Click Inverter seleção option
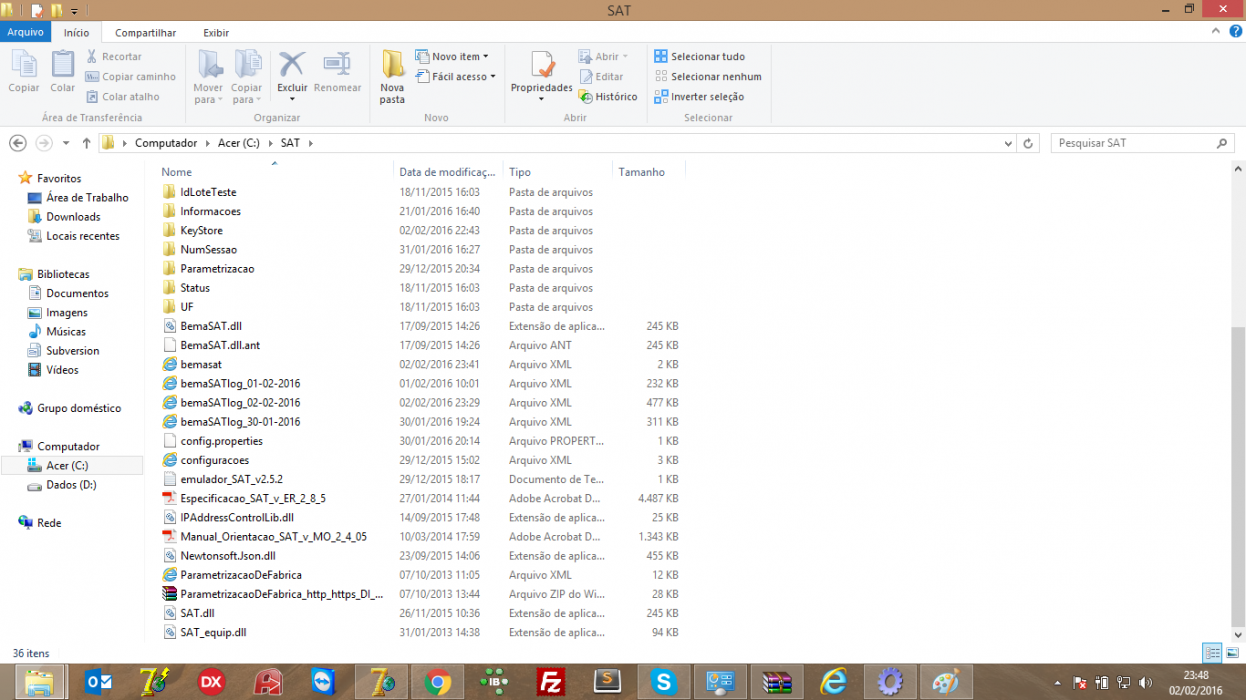 tap(699, 97)
